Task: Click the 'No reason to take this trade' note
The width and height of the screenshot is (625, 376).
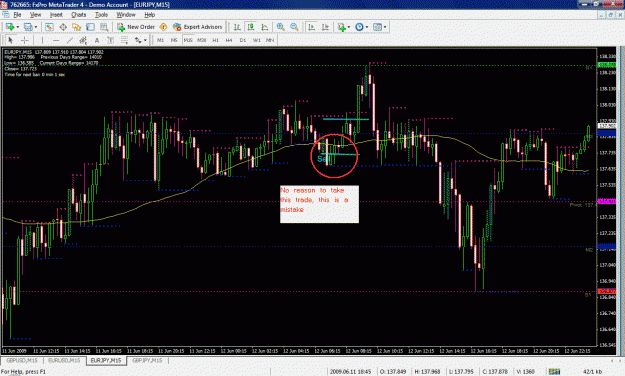Action: point(319,204)
